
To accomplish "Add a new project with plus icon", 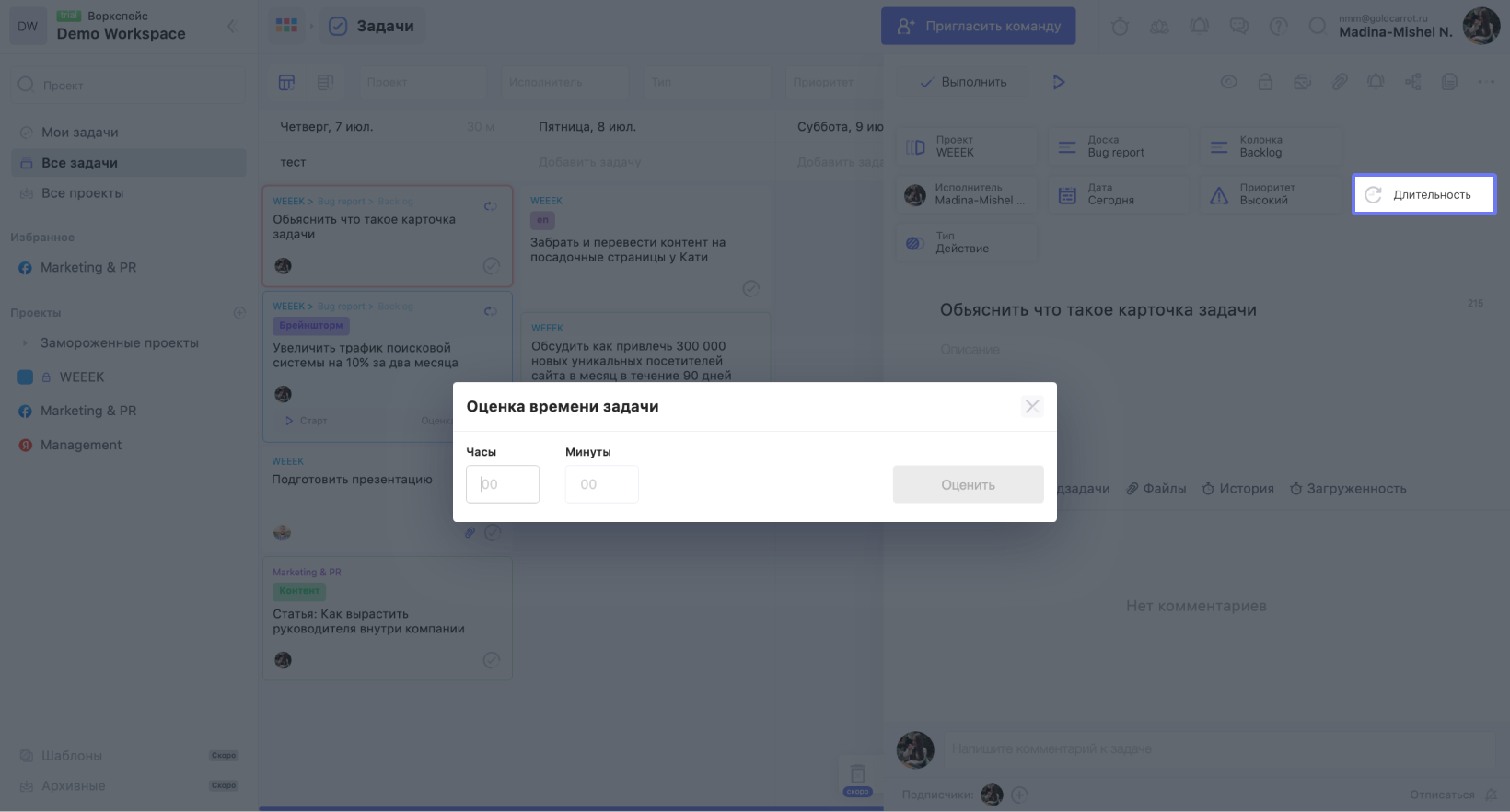I will point(239,313).
